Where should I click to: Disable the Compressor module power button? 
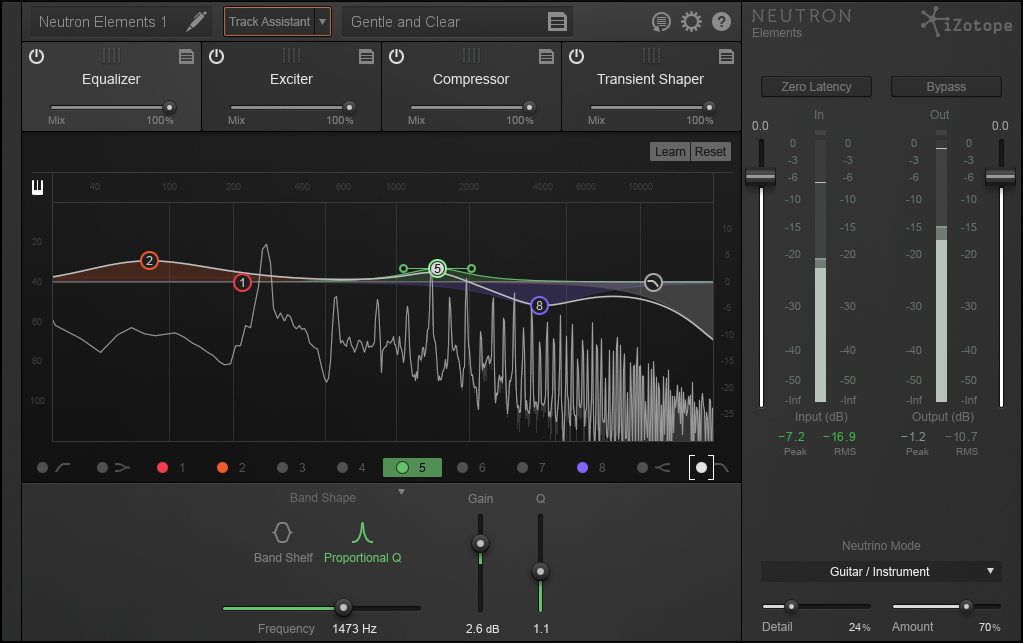[396, 57]
